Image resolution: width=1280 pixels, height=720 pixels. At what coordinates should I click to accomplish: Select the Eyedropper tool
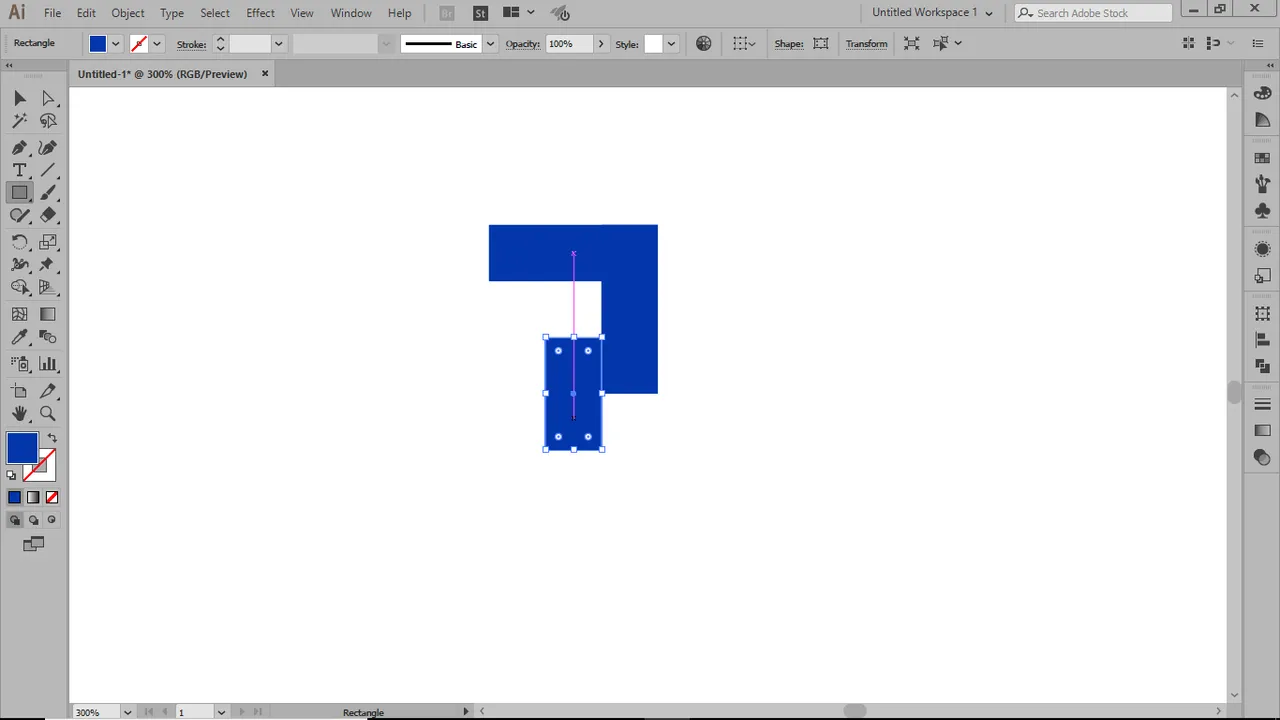coord(20,337)
